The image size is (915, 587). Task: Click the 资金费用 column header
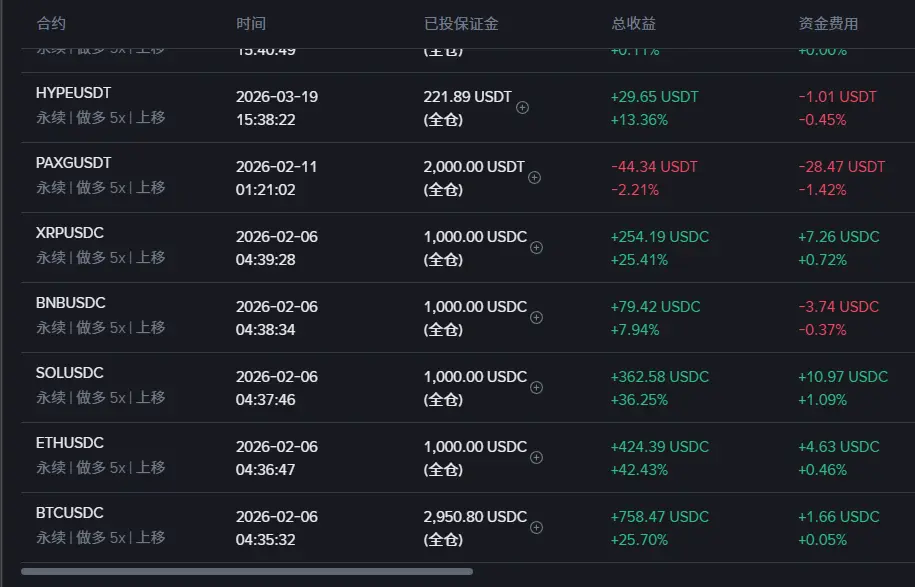coord(828,23)
